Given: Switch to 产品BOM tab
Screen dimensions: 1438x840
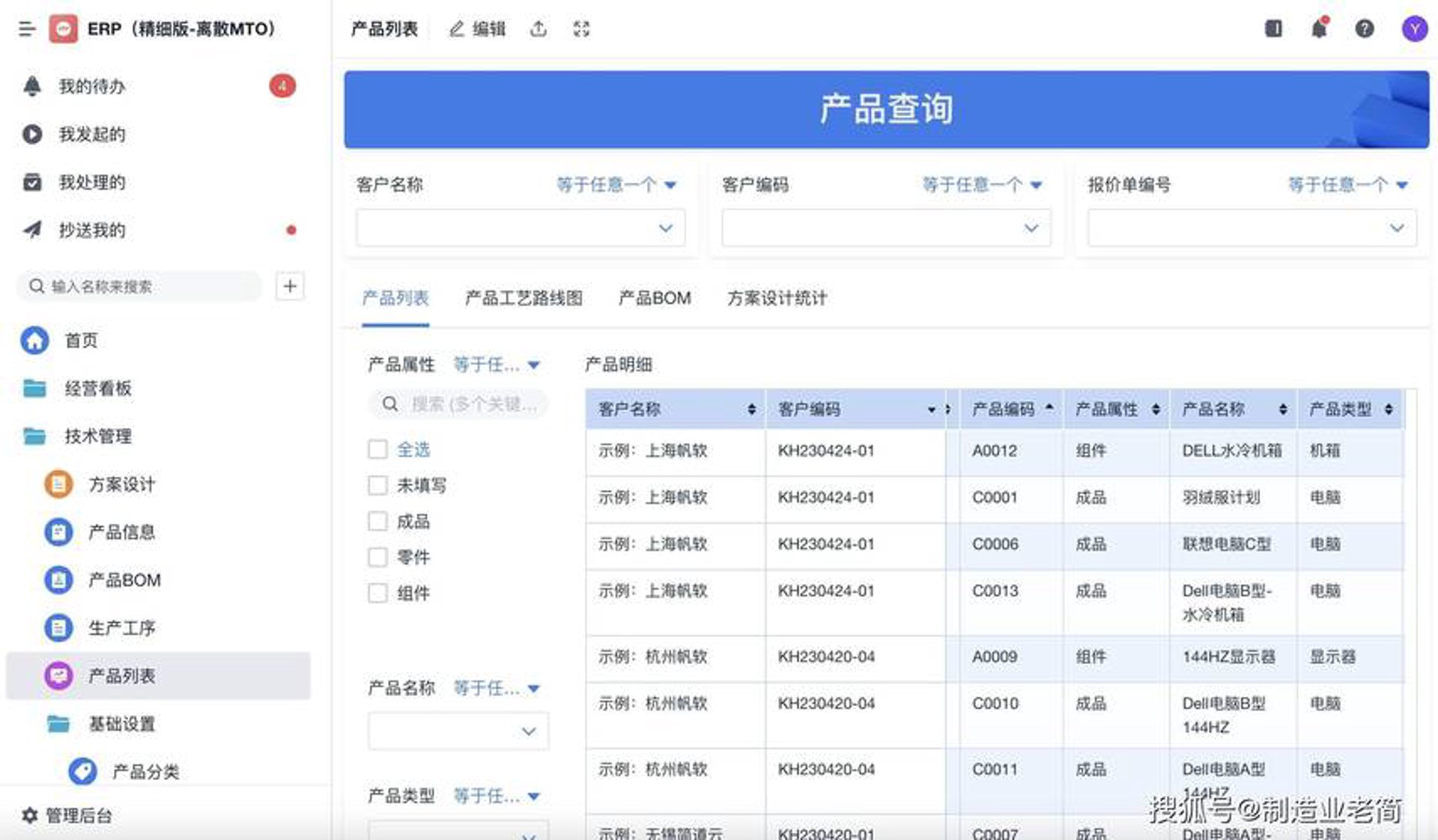Looking at the screenshot, I should coord(655,298).
